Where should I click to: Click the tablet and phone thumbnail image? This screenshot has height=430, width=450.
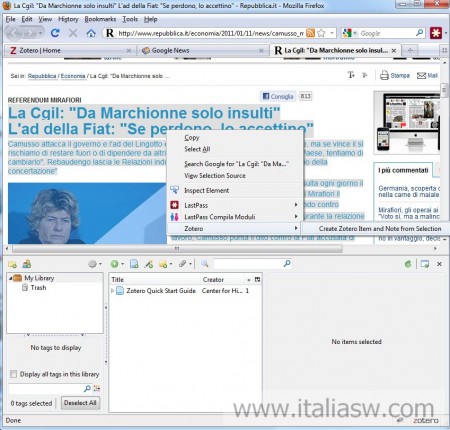pyautogui.click(x=407, y=122)
